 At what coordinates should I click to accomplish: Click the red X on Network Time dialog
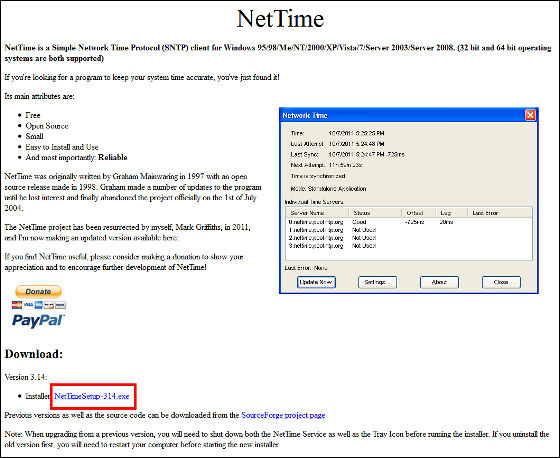(x=530, y=115)
